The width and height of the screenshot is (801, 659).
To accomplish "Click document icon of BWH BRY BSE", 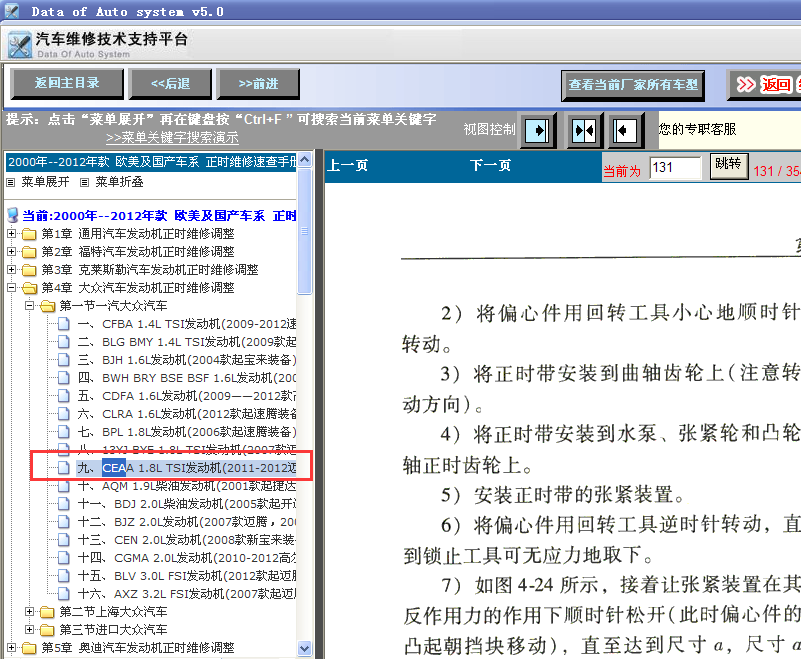I will 64,378.
